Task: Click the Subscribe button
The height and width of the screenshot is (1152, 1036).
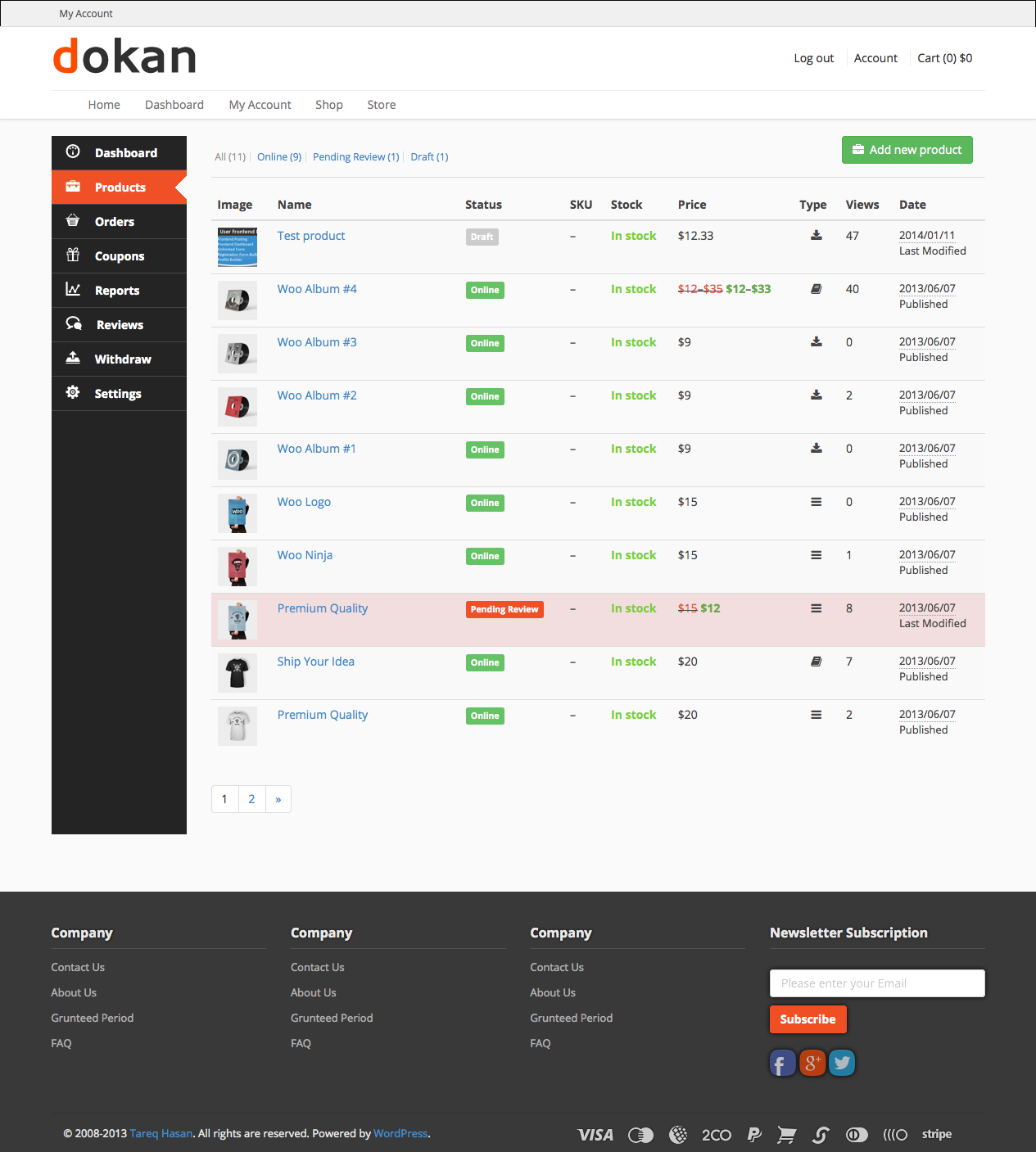Action: pyautogui.click(x=808, y=1019)
